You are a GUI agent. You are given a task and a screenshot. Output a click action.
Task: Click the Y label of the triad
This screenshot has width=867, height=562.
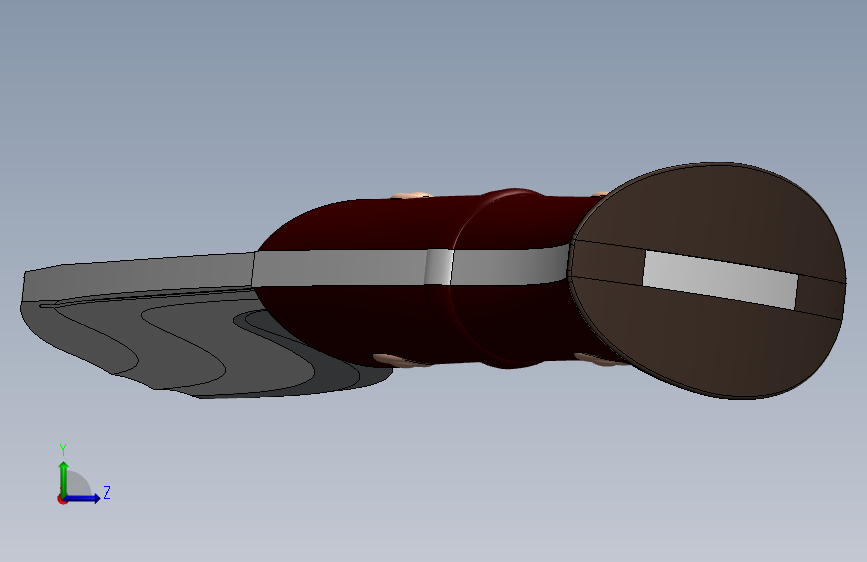click(63, 450)
